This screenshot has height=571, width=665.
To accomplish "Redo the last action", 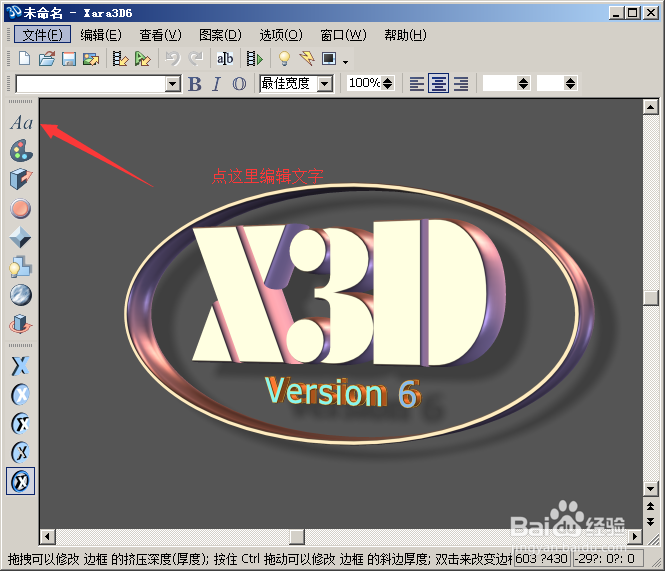I will point(196,58).
